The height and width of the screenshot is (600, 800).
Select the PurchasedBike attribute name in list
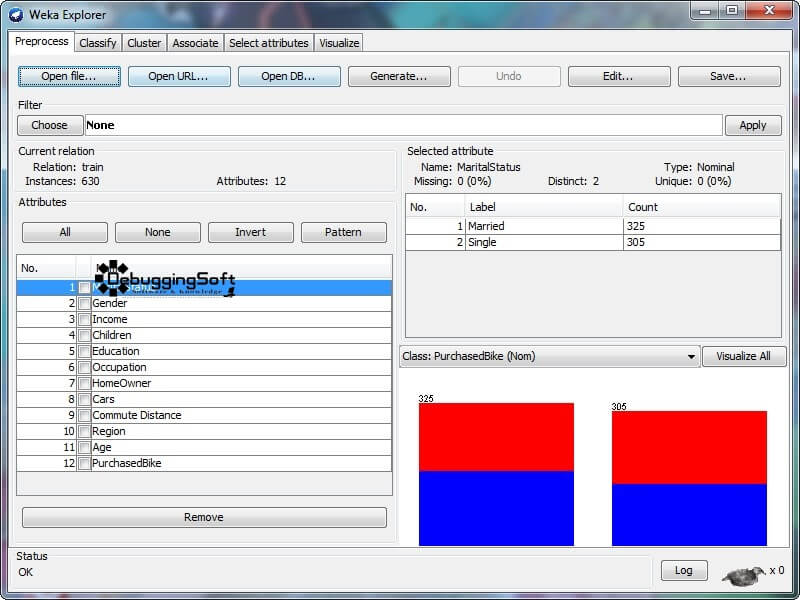[x=127, y=463]
